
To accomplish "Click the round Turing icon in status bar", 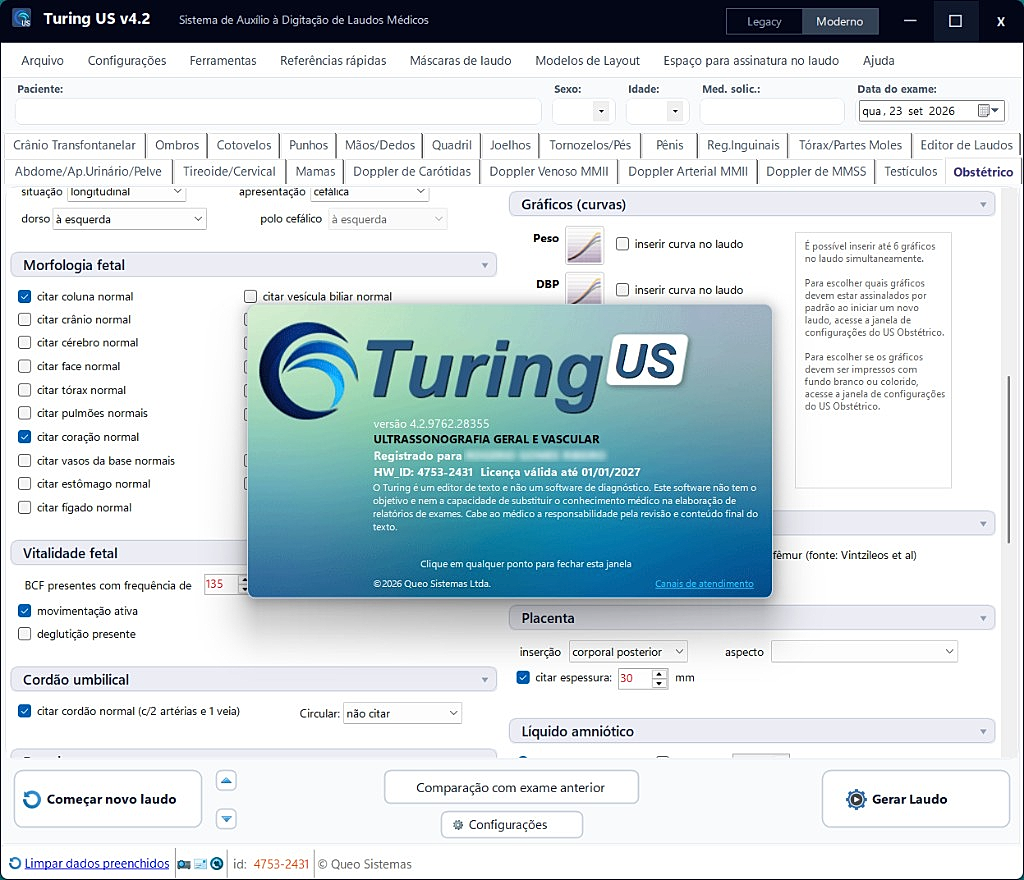I will [x=217, y=864].
